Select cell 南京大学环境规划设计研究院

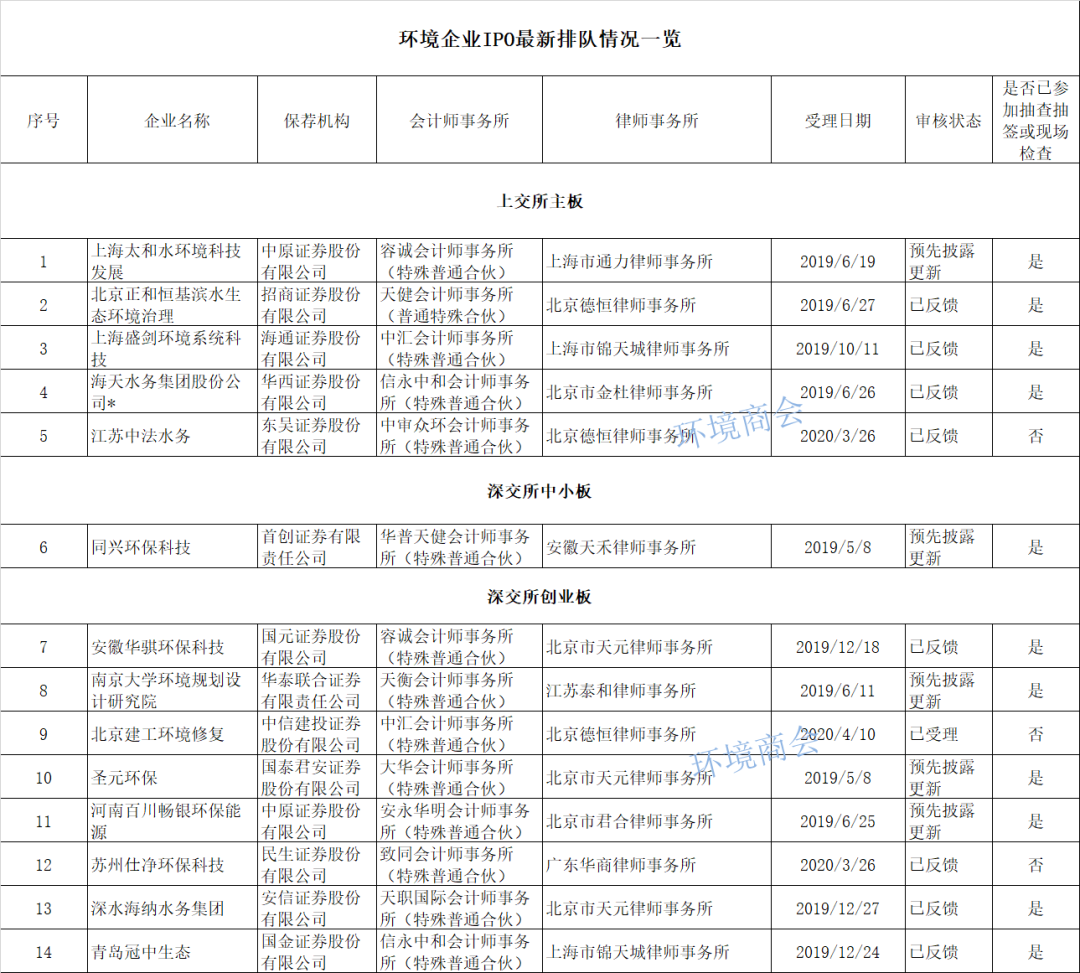[172, 690]
